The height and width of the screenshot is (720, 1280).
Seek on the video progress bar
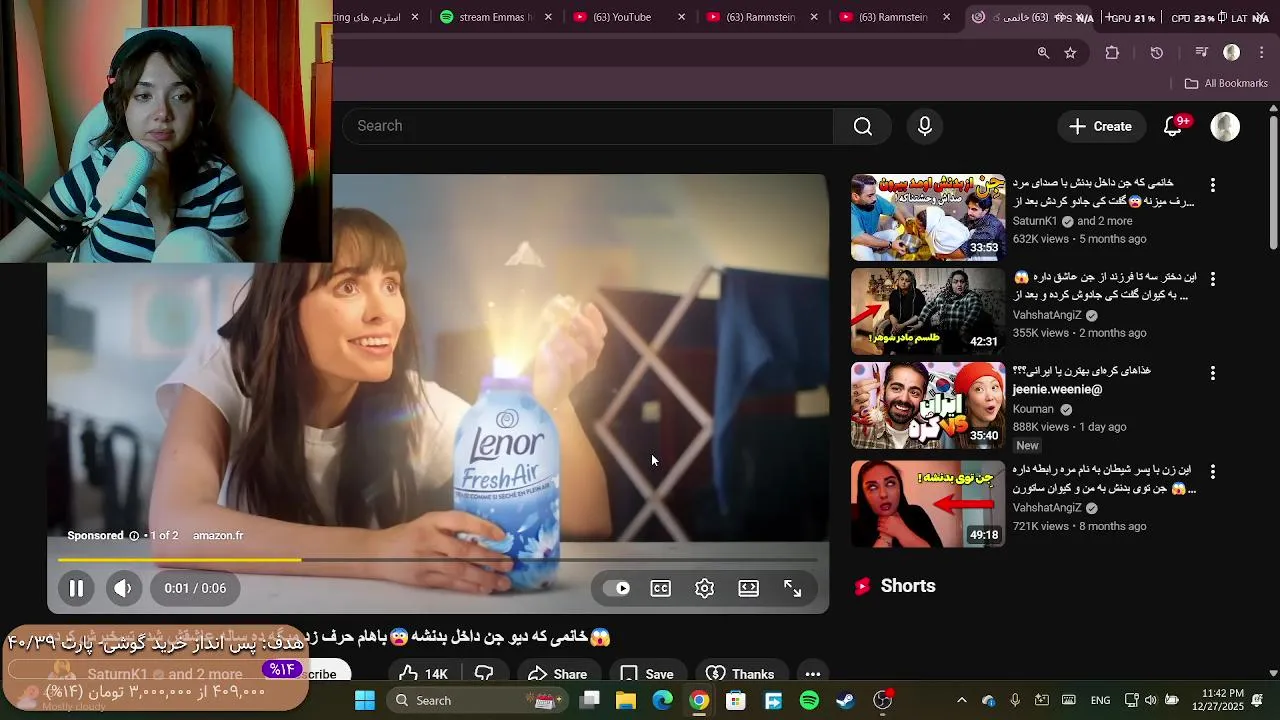pyautogui.click(x=438, y=559)
